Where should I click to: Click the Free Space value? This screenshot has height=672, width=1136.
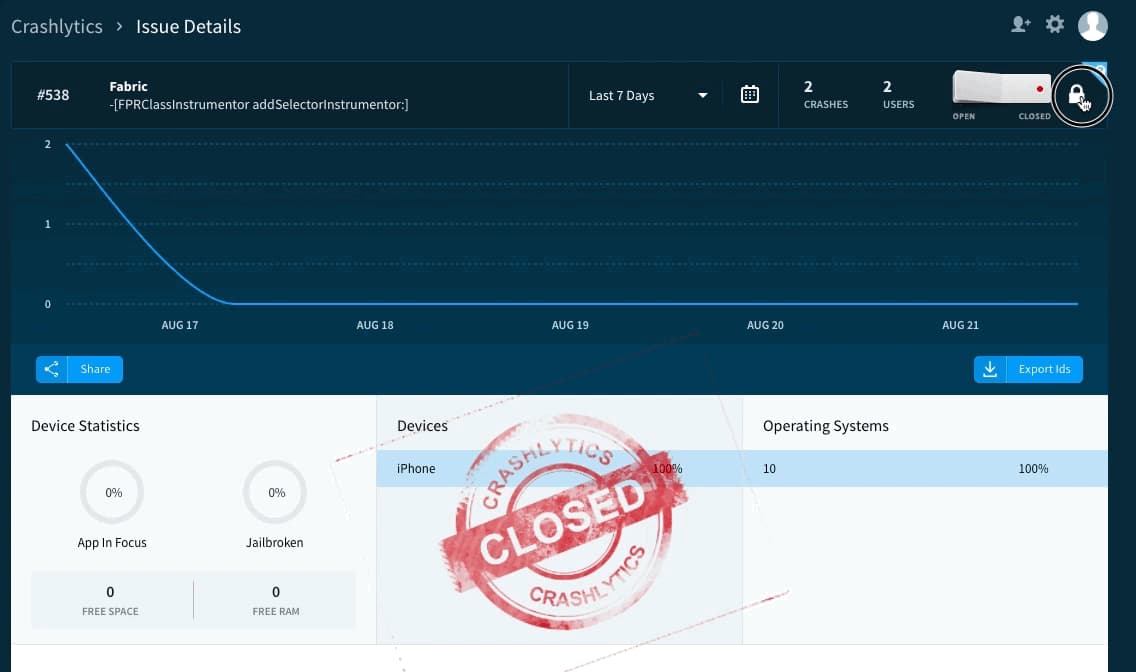point(110,592)
